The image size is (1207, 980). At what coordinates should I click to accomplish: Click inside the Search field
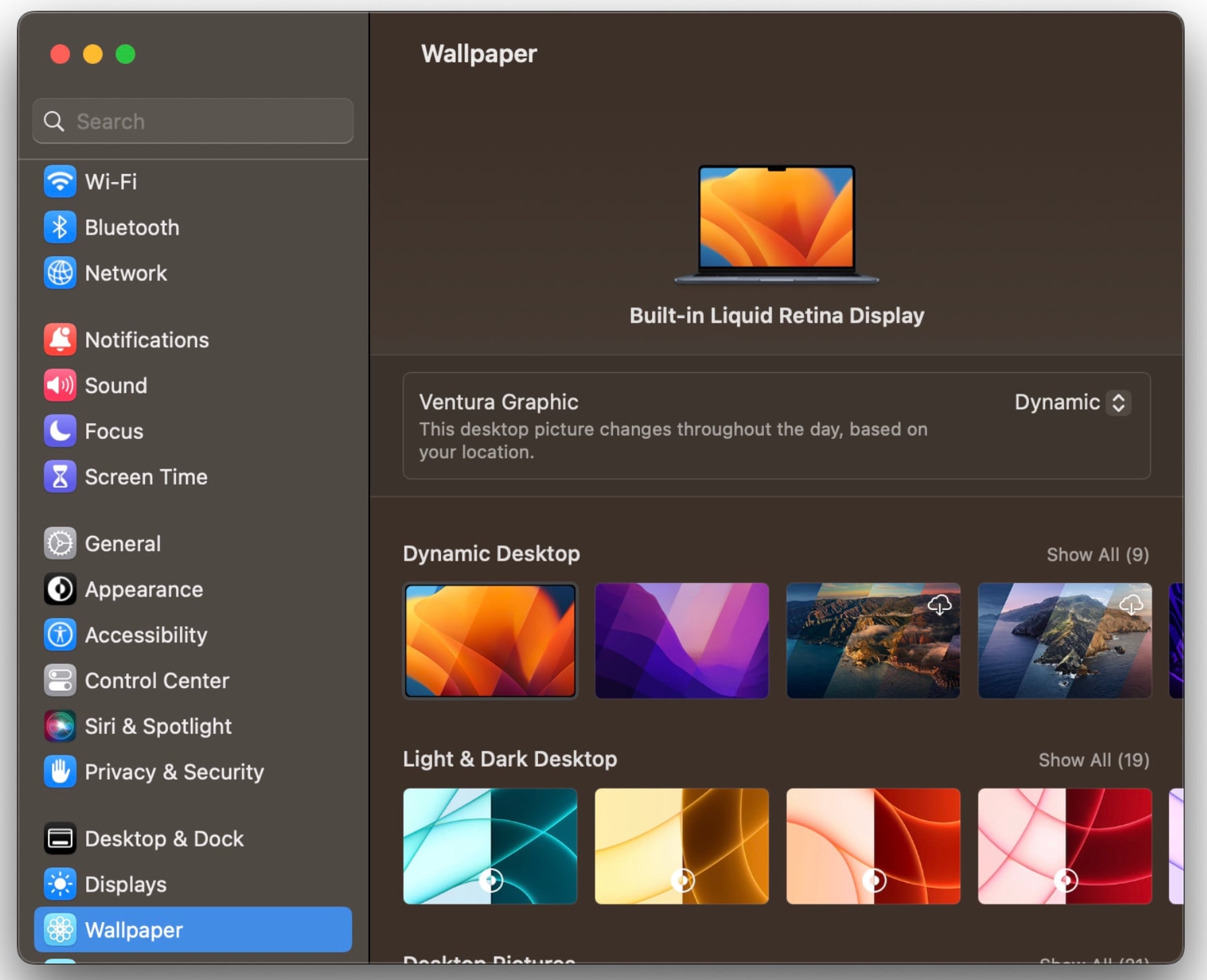pos(193,121)
